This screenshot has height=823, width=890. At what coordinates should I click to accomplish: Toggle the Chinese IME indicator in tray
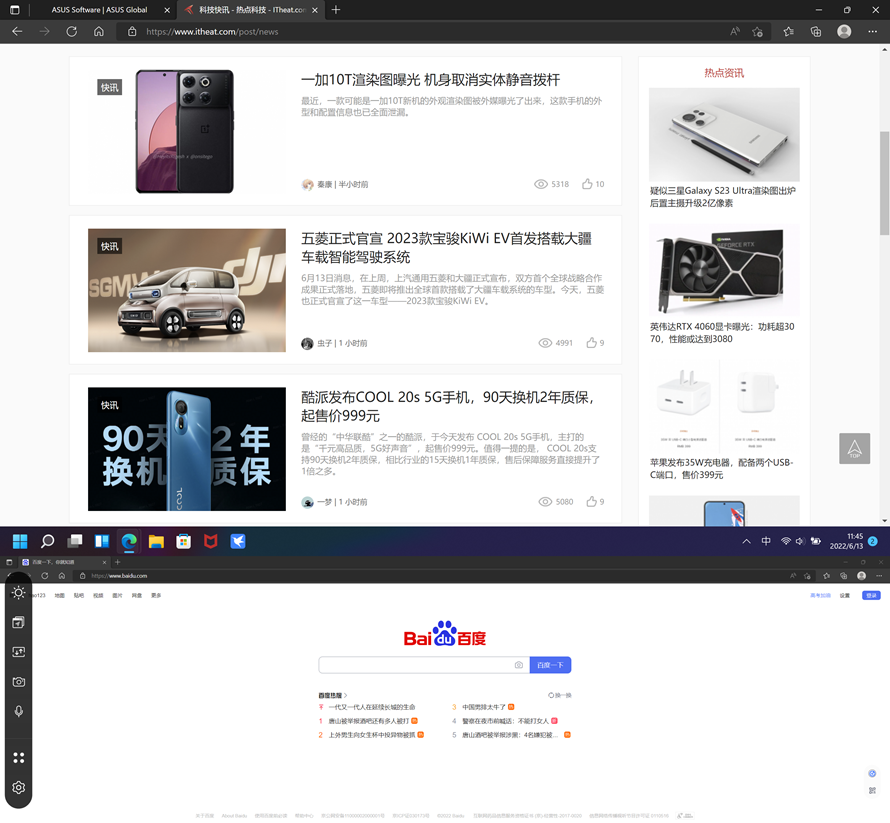click(x=766, y=541)
